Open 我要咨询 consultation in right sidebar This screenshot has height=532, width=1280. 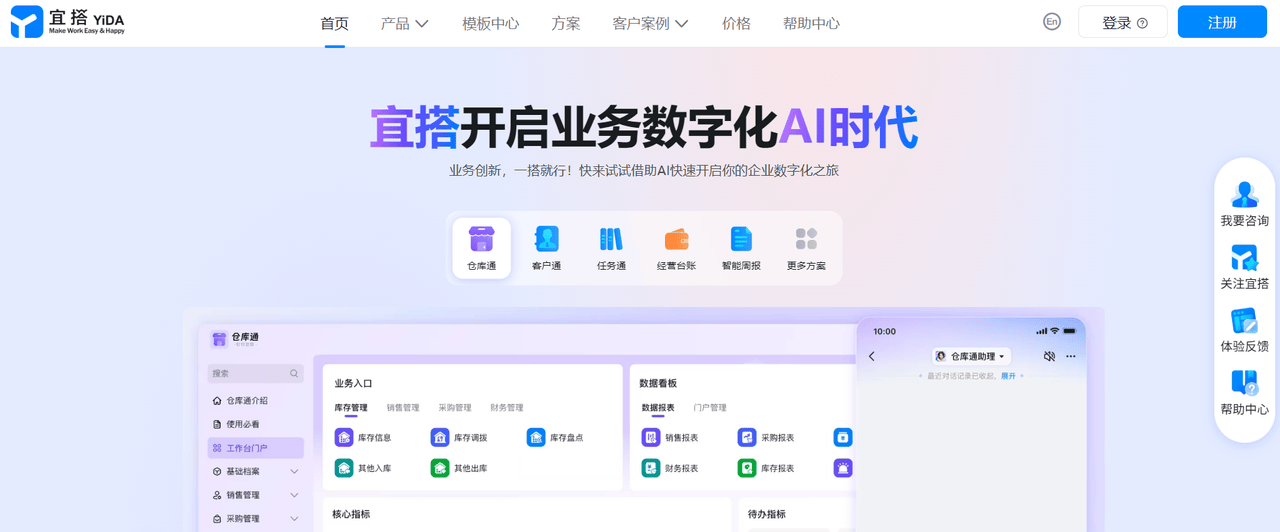pos(1244,195)
